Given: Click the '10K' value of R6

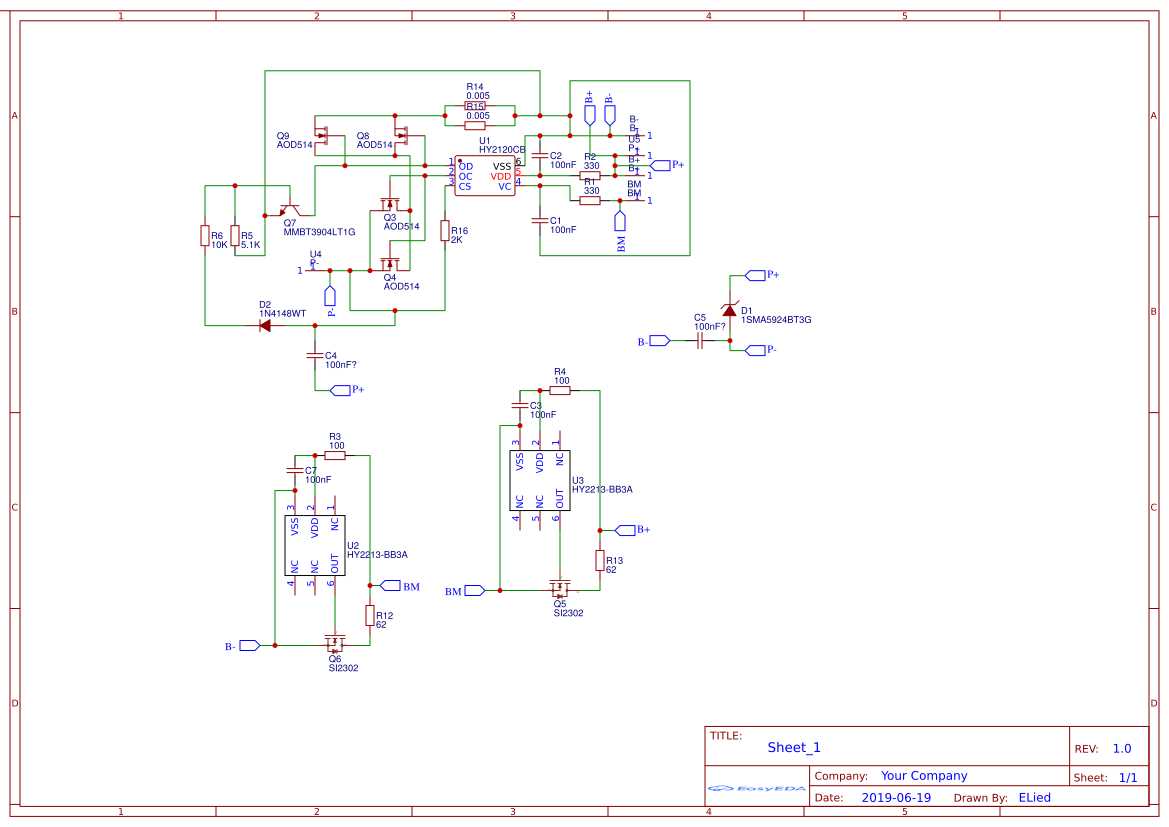Looking at the screenshot, I should tap(219, 245).
